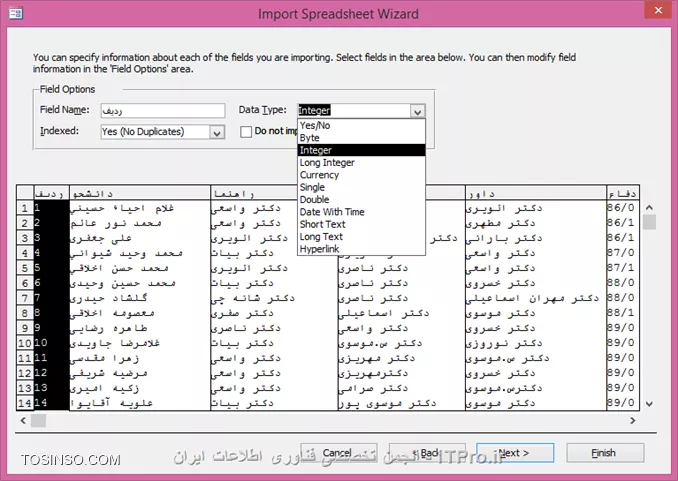The image size is (678, 481).
Task: Select the ردیف column header
Action: (x=51, y=193)
